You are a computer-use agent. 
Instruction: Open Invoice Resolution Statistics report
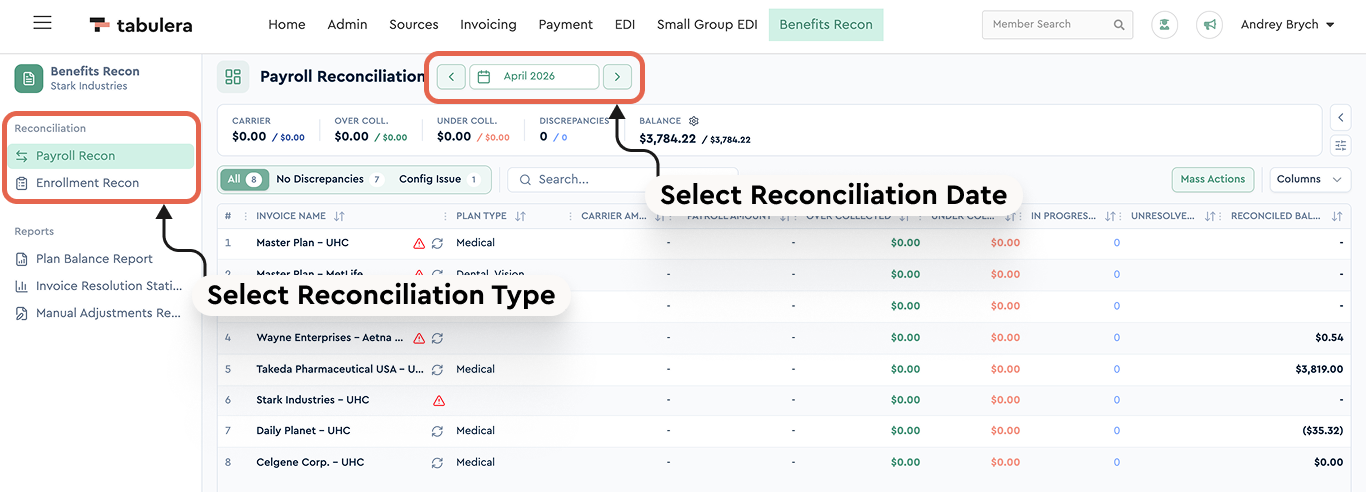point(100,286)
